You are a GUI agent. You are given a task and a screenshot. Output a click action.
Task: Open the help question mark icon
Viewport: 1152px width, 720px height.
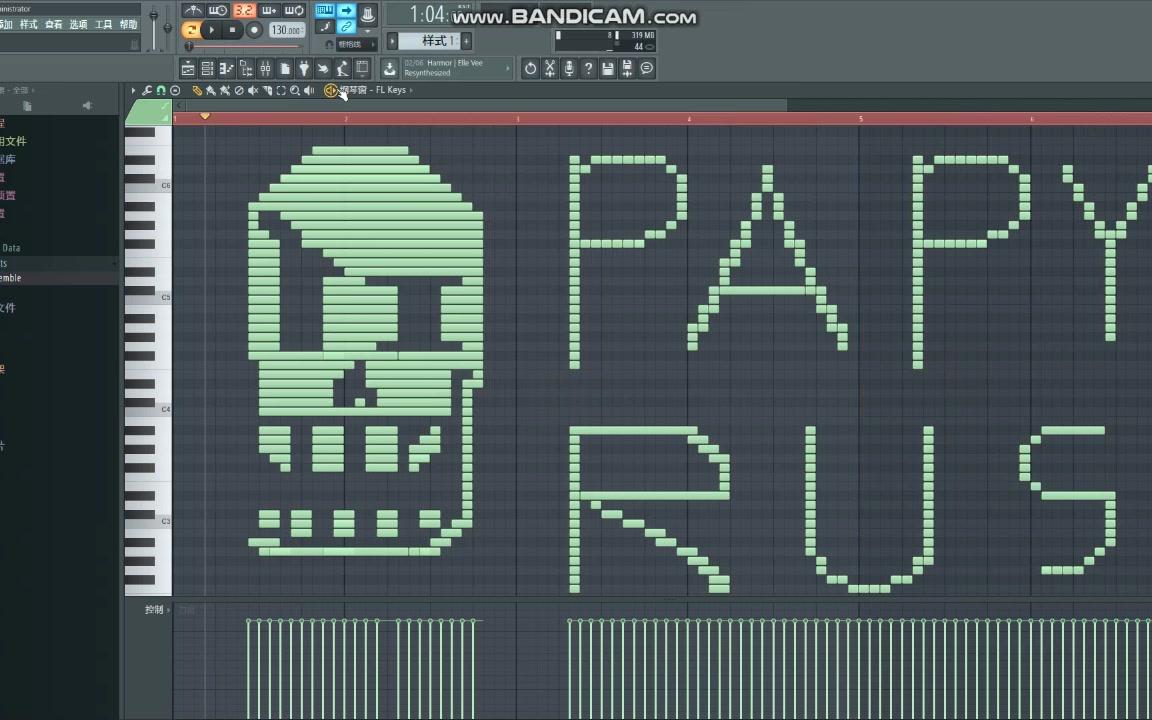coord(588,68)
